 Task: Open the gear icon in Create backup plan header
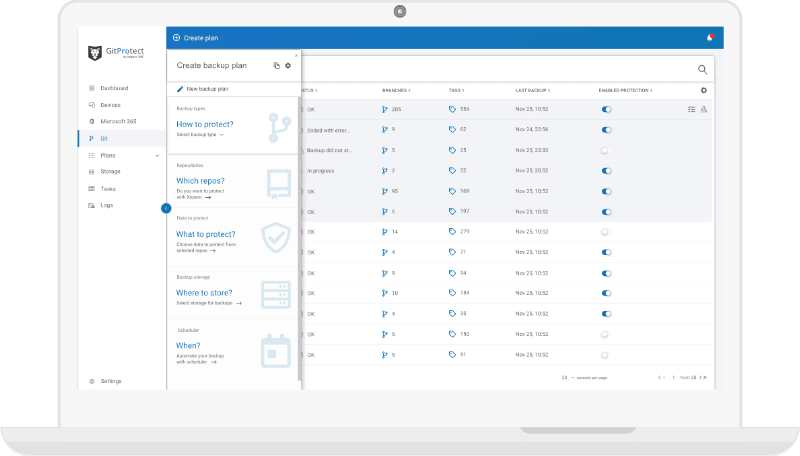[x=288, y=66]
